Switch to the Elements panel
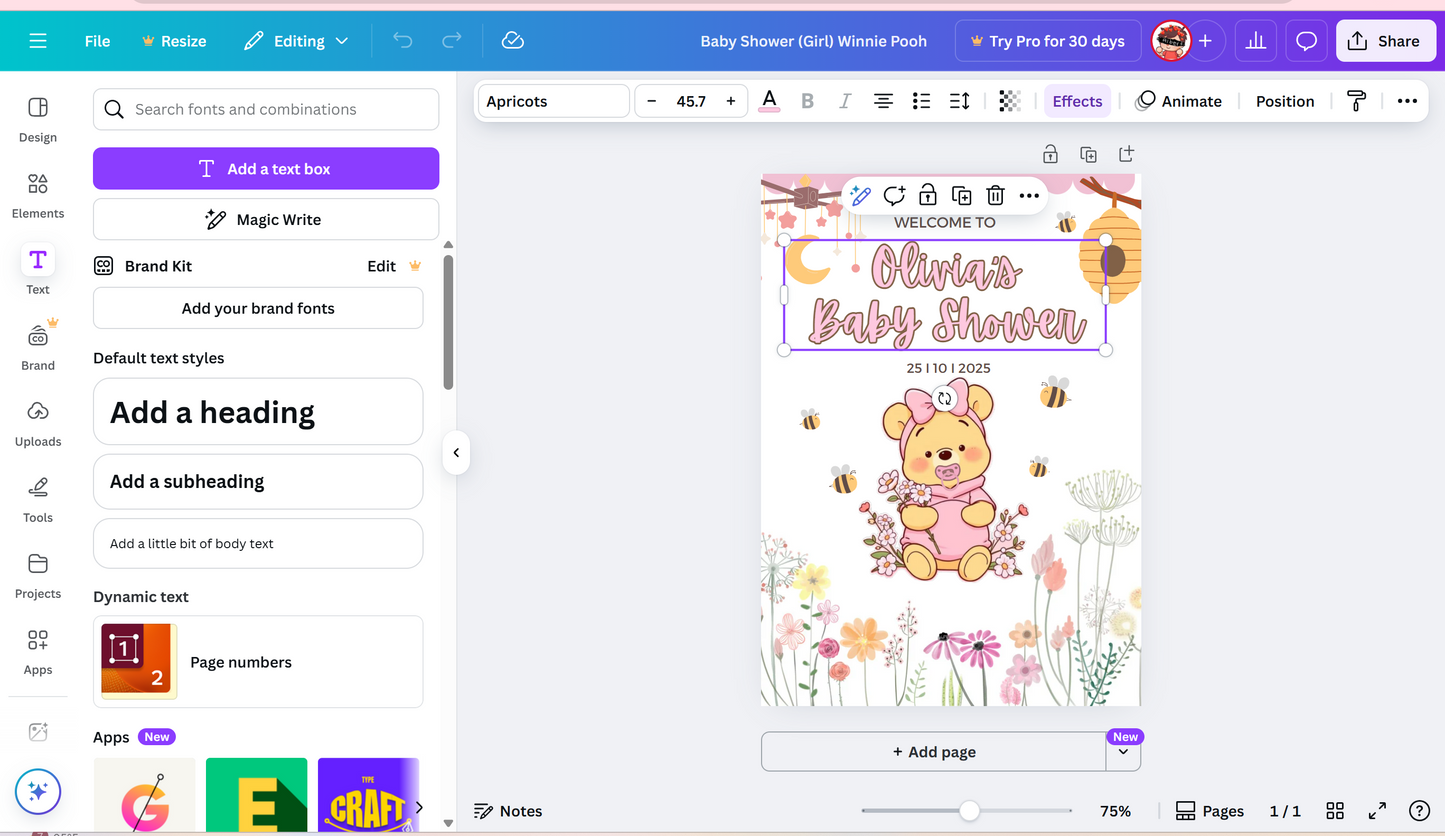The image size is (1445, 836). point(37,197)
